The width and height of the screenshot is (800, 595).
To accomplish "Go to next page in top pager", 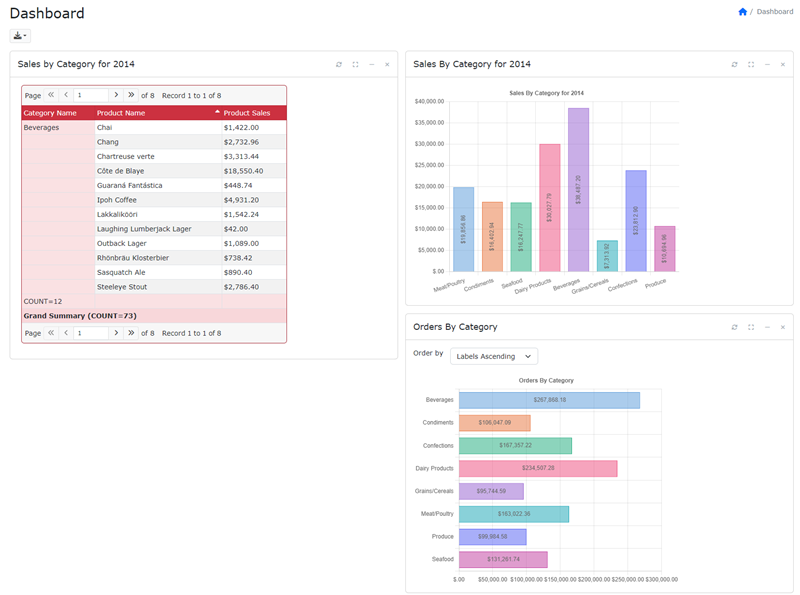I will 116,95.
